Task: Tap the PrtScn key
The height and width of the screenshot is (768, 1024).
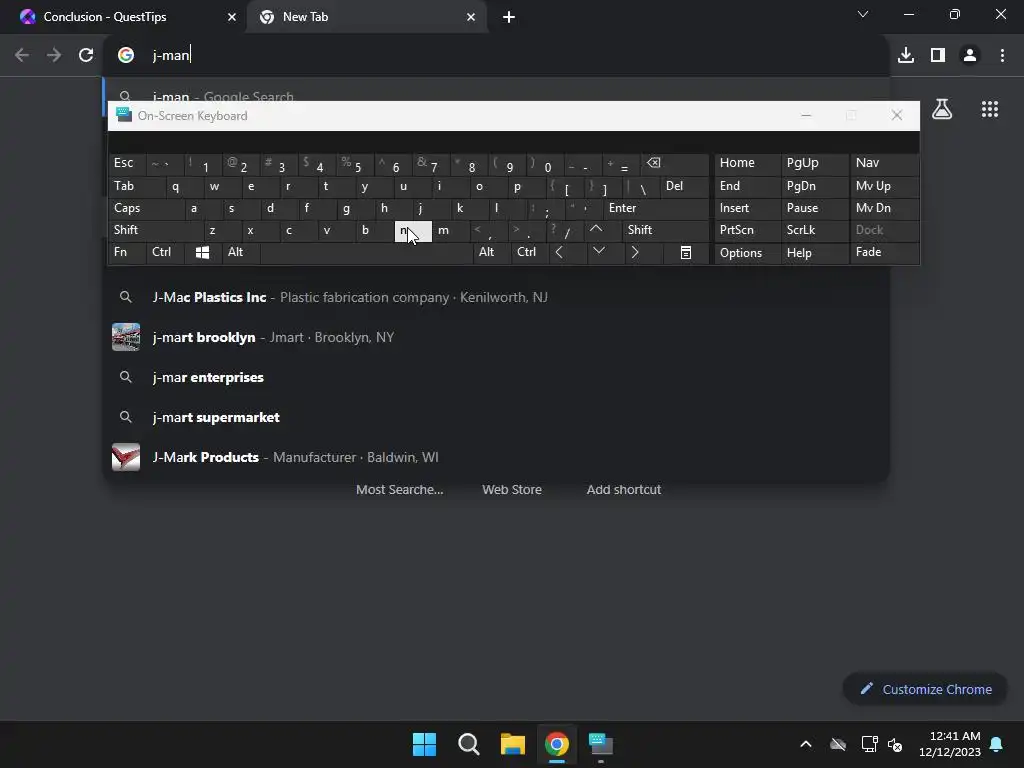Action: pyautogui.click(x=748, y=230)
